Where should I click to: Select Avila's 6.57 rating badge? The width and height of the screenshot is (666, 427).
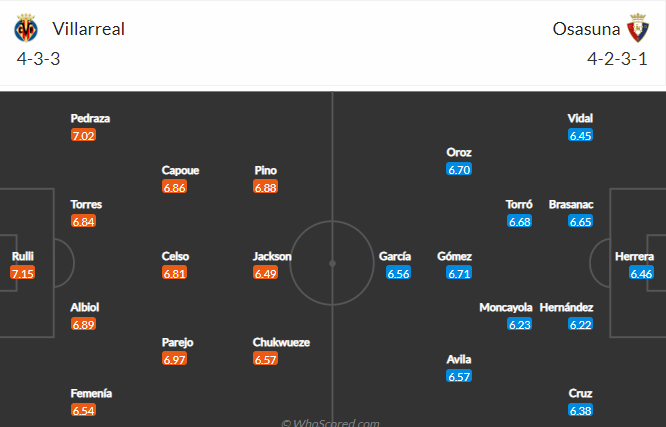click(459, 376)
